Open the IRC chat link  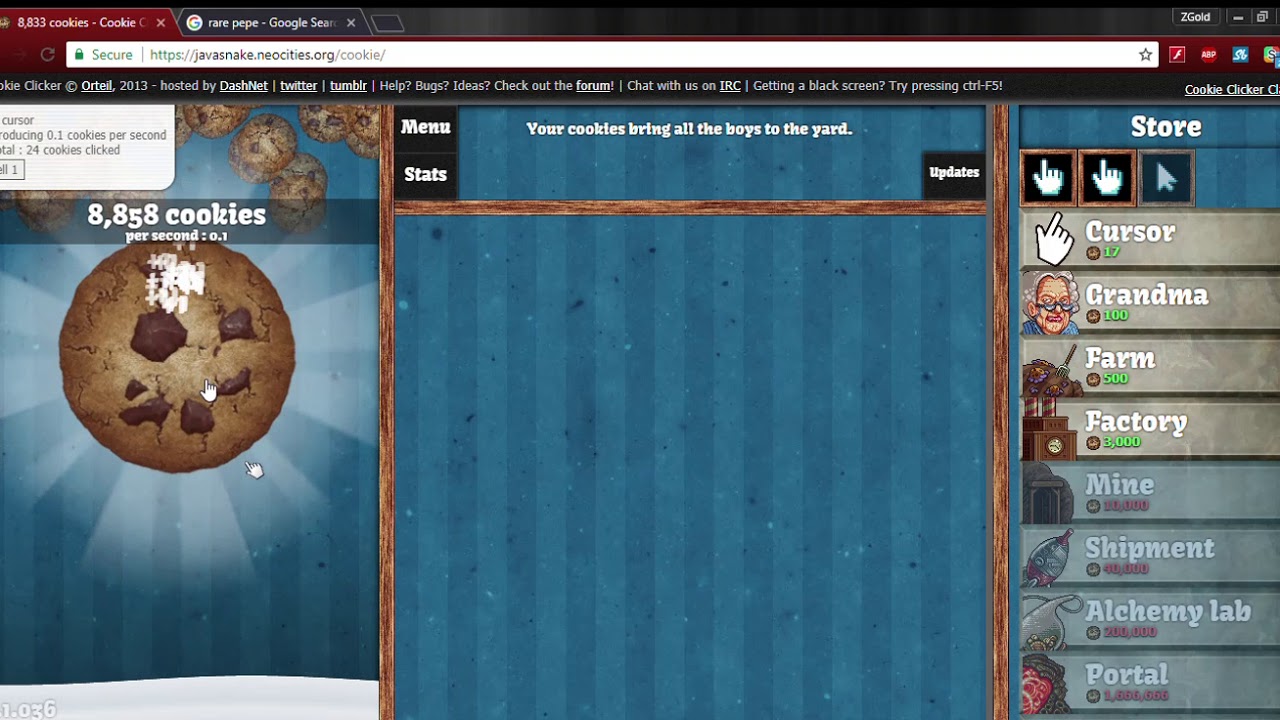[x=730, y=86]
